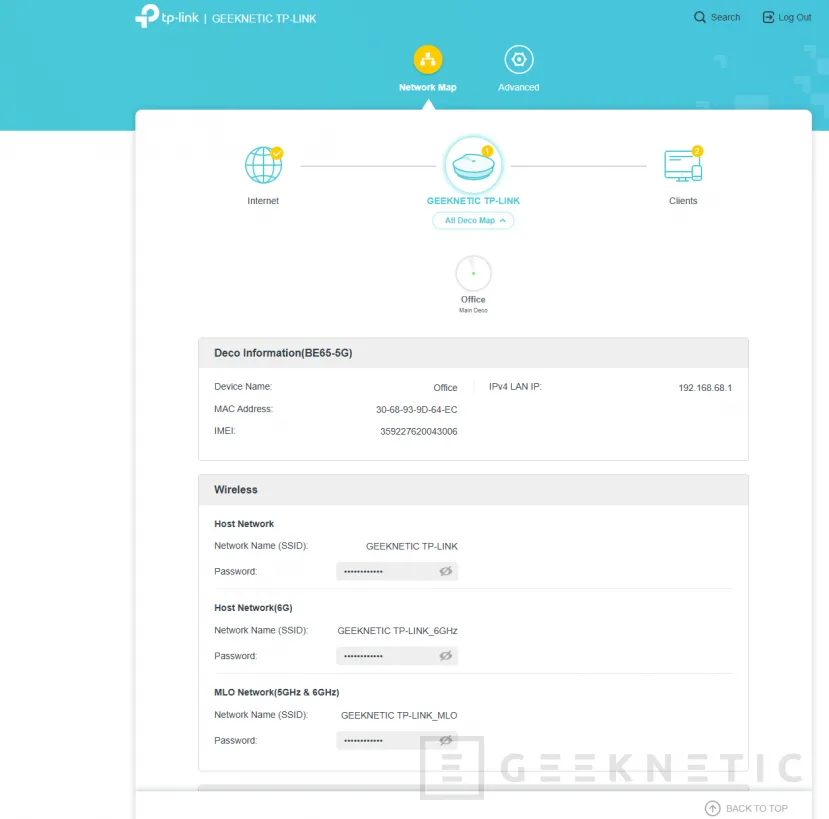The height and width of the screenshot is (819, 829).
Task: Click the Host Network(6G) password field
Action: coord(397,656)
